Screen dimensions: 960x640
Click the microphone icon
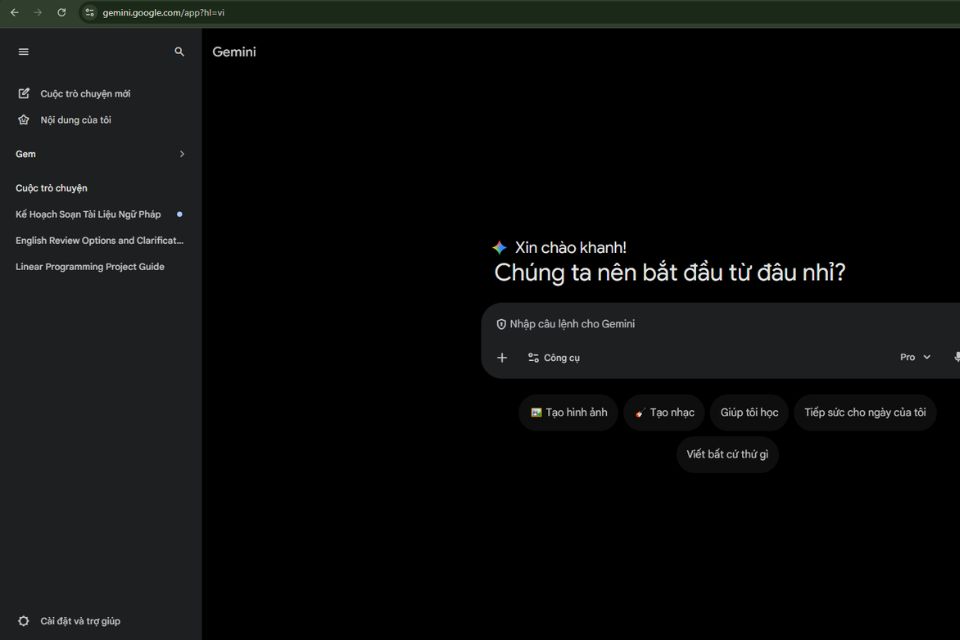point(956,357)
